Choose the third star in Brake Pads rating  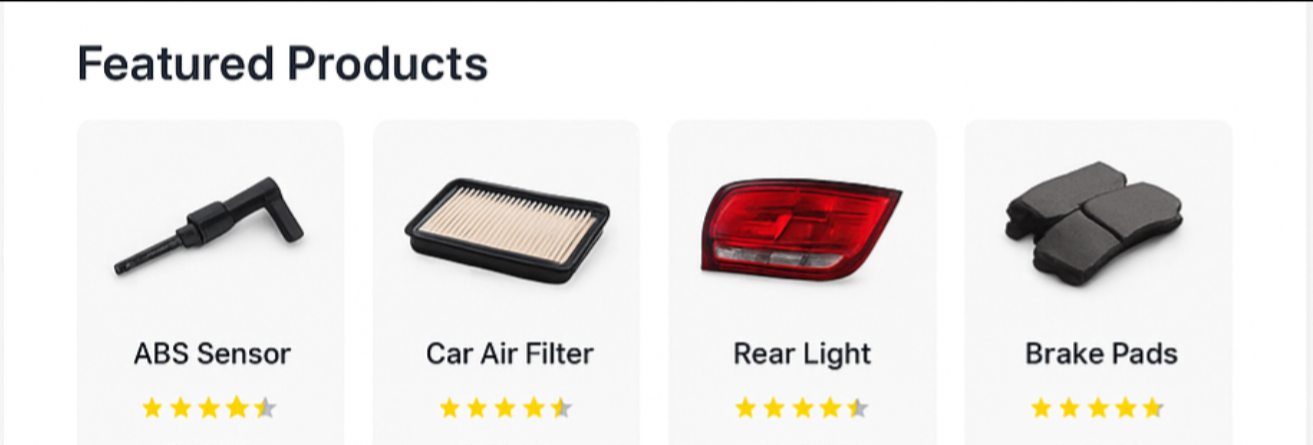(1097, 408)
